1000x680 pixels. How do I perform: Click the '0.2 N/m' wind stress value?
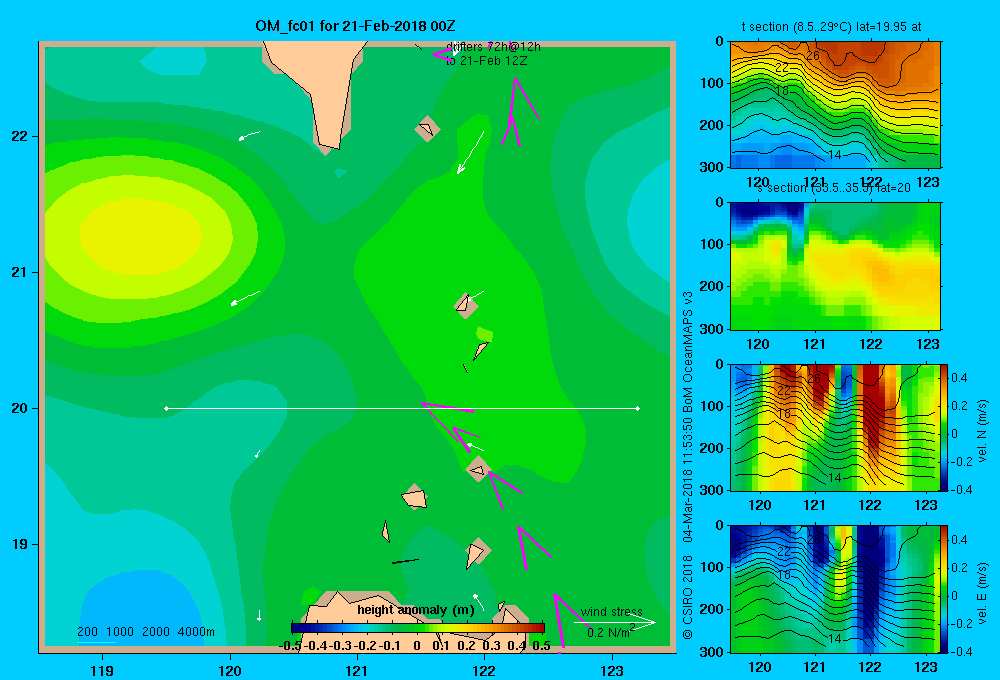pos(608,633)
